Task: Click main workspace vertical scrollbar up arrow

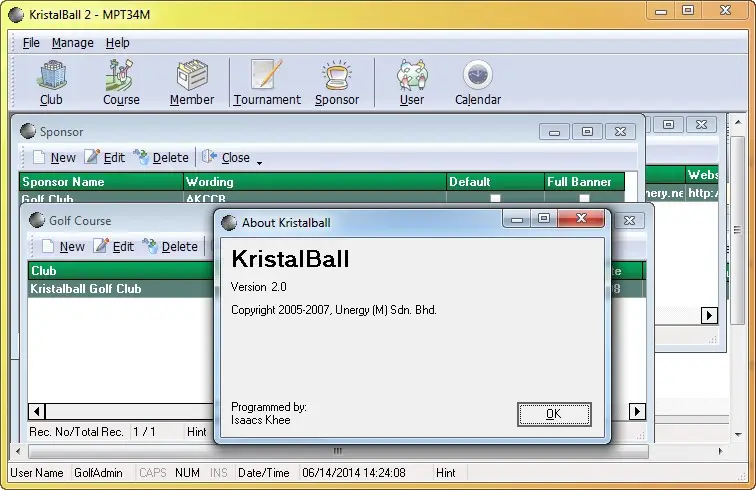Action: click(x=738, y=122)
